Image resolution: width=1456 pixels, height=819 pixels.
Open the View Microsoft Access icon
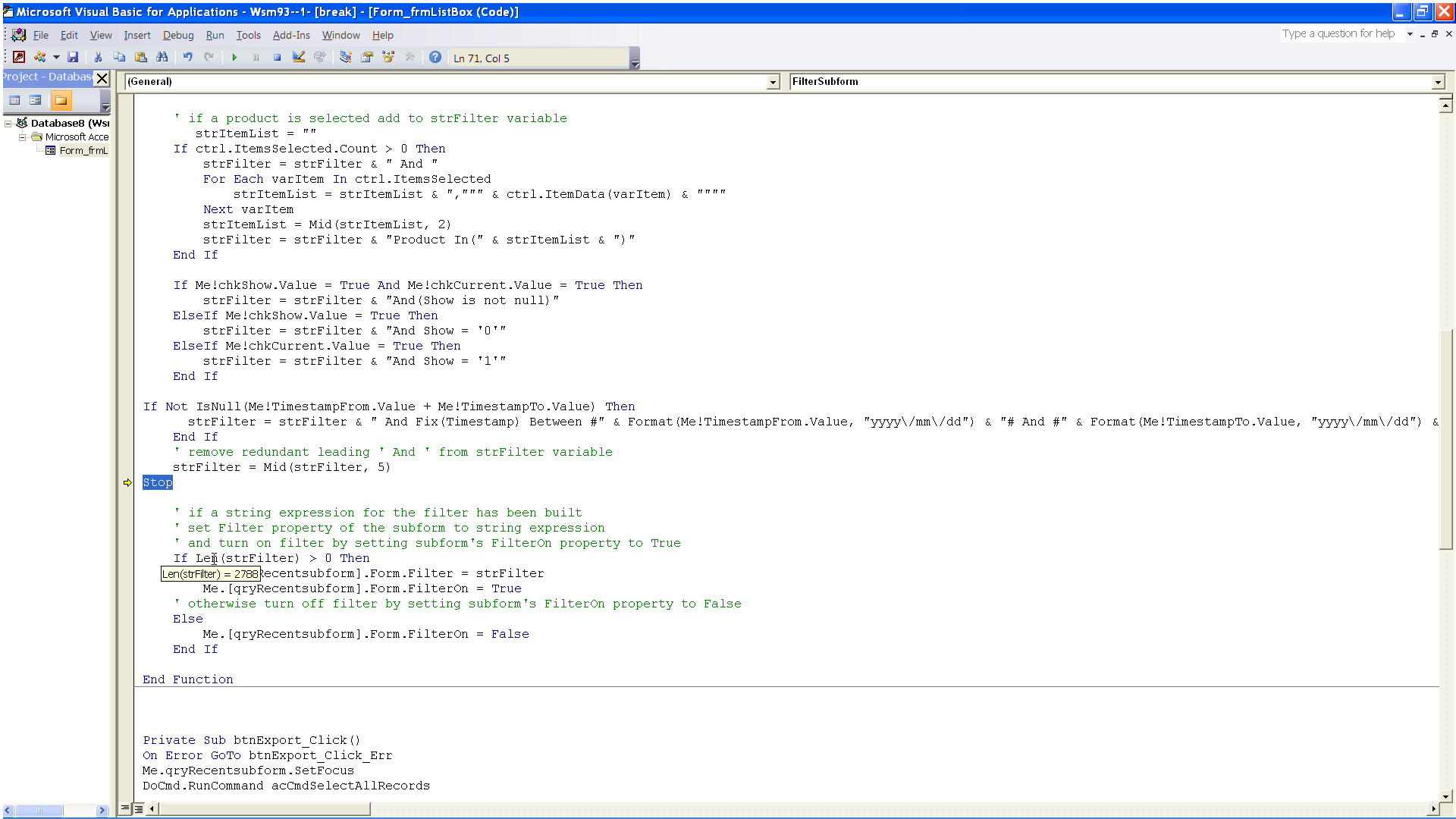18,57
